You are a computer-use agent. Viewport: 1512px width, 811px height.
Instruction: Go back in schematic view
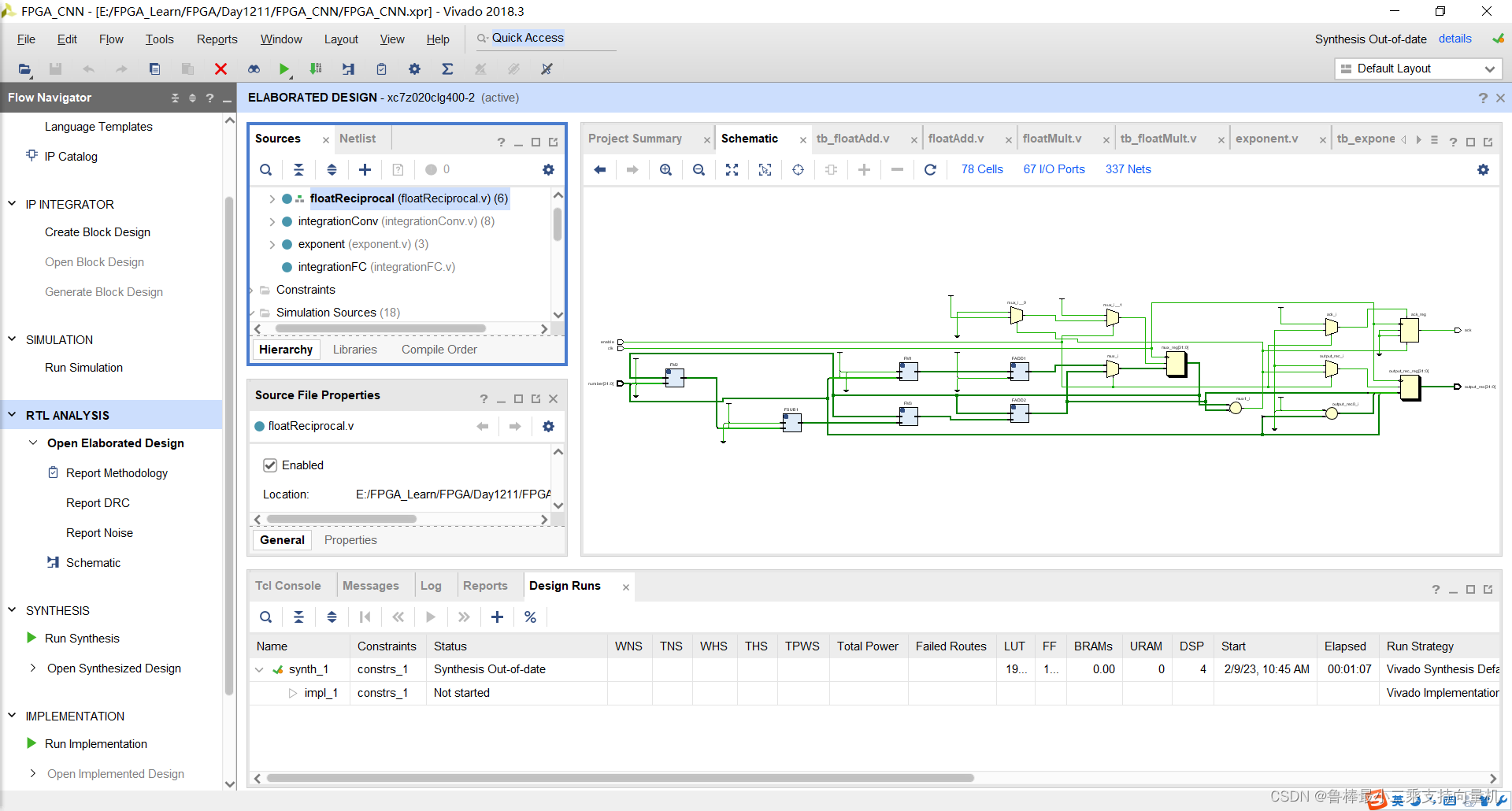point(600,169)
